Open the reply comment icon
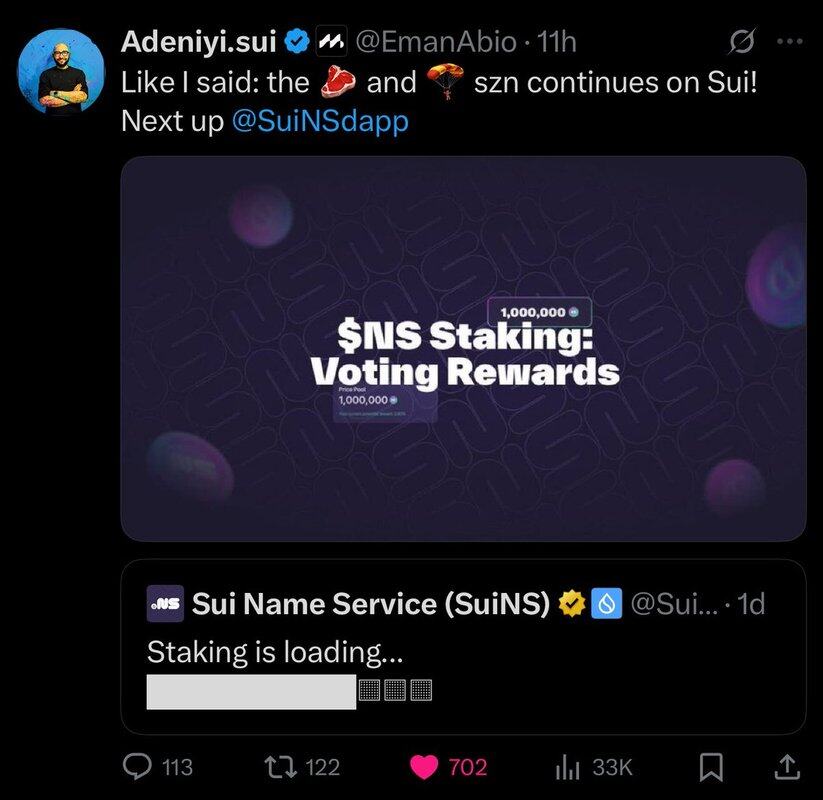The height and width of the screenshot is (800, 823). click(x=137, y=766)
